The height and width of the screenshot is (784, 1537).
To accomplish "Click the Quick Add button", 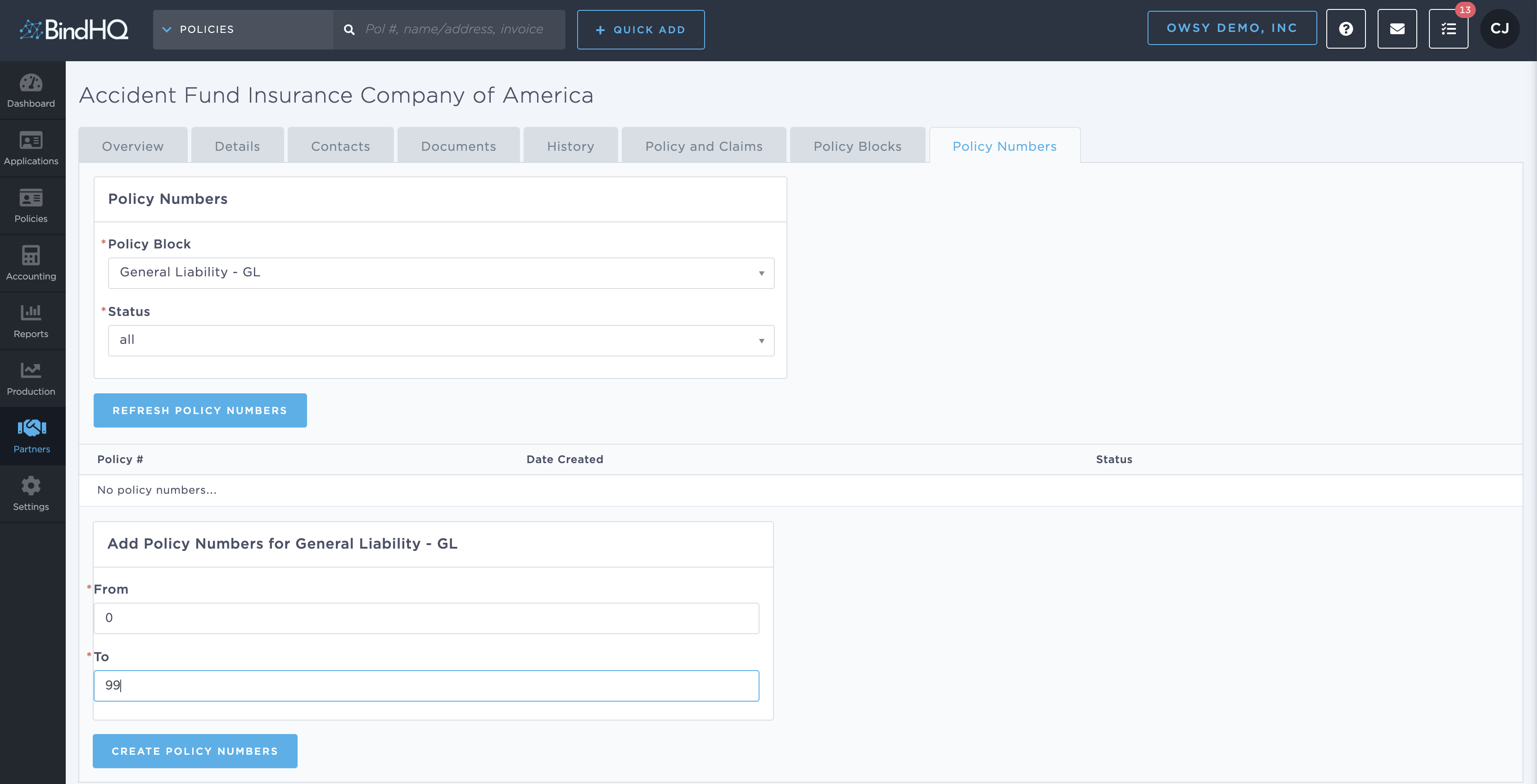I will tap(640, 30).
